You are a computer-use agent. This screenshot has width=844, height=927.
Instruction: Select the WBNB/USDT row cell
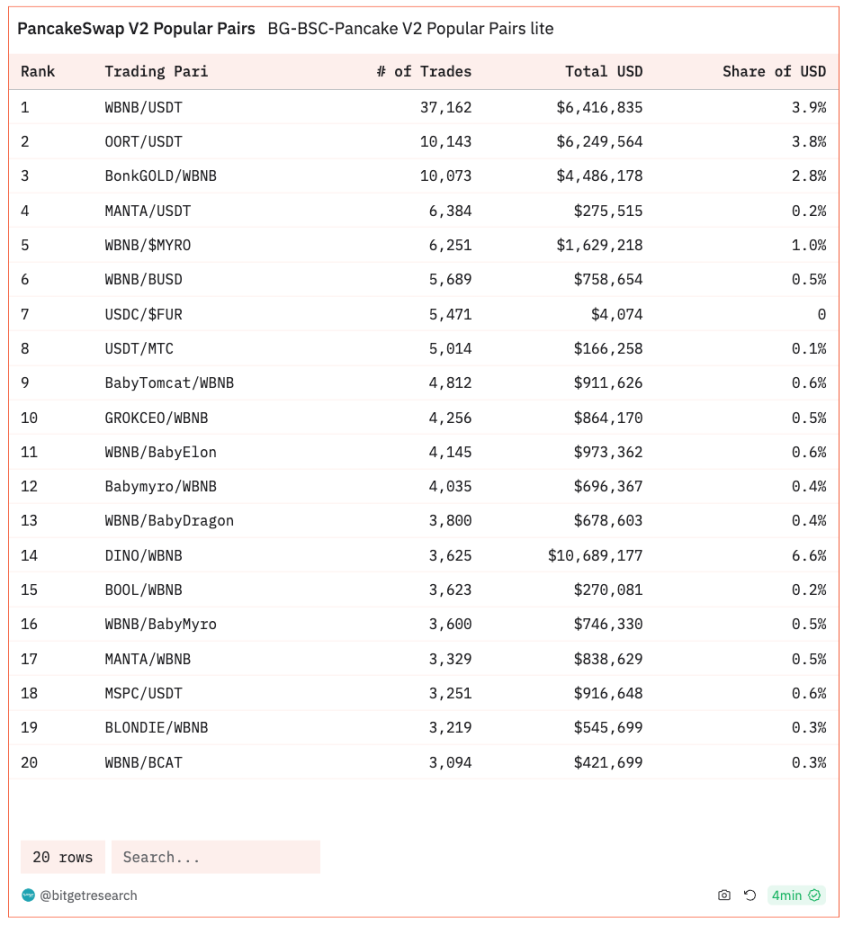coord(144,107)
